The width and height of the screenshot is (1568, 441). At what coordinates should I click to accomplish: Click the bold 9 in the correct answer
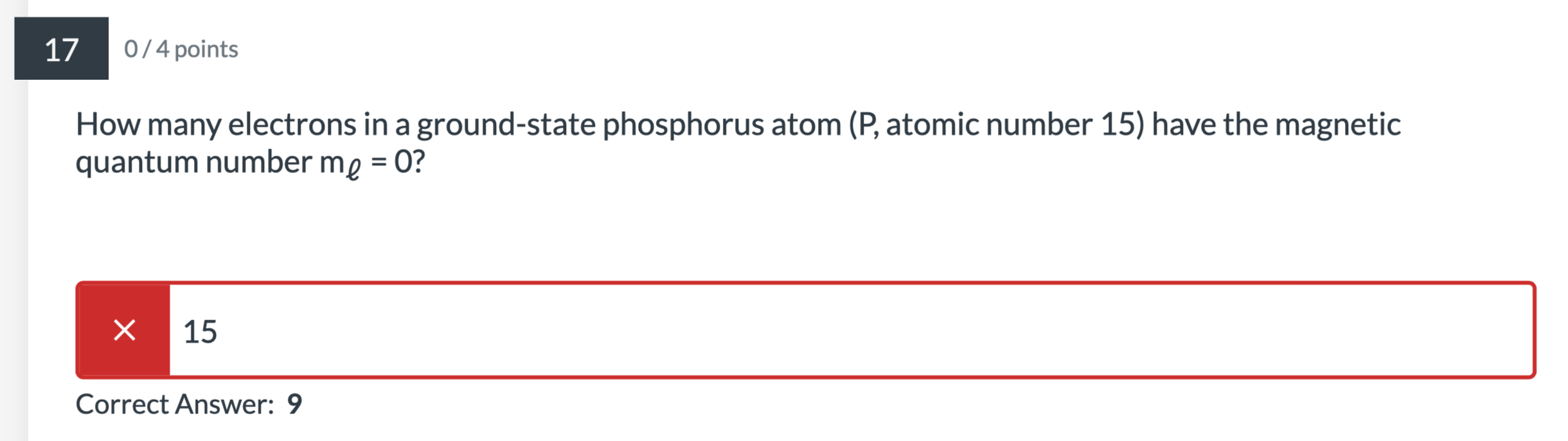[x=296, y=404]
